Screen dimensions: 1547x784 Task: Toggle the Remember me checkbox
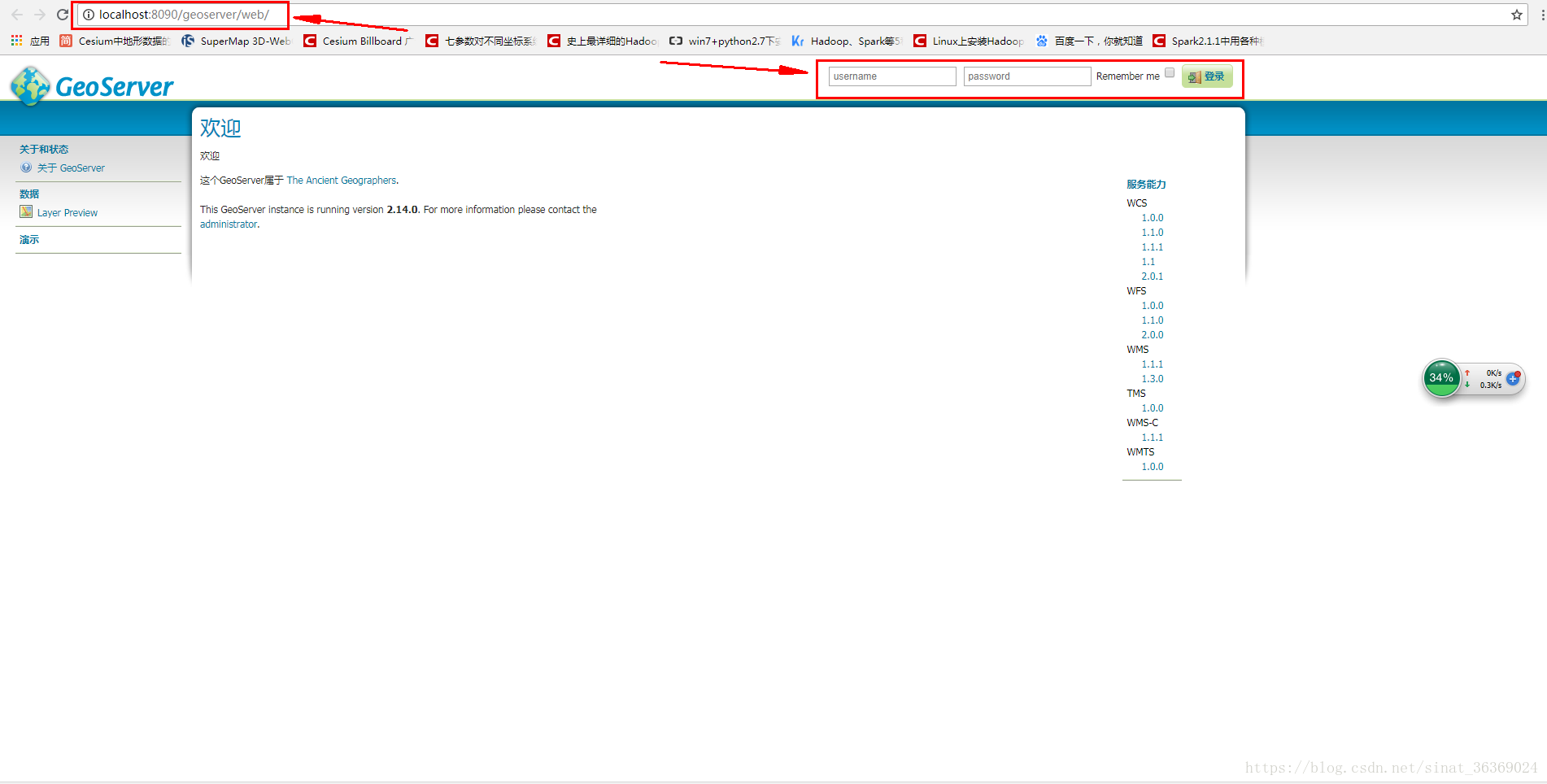tap(1170, 73)
